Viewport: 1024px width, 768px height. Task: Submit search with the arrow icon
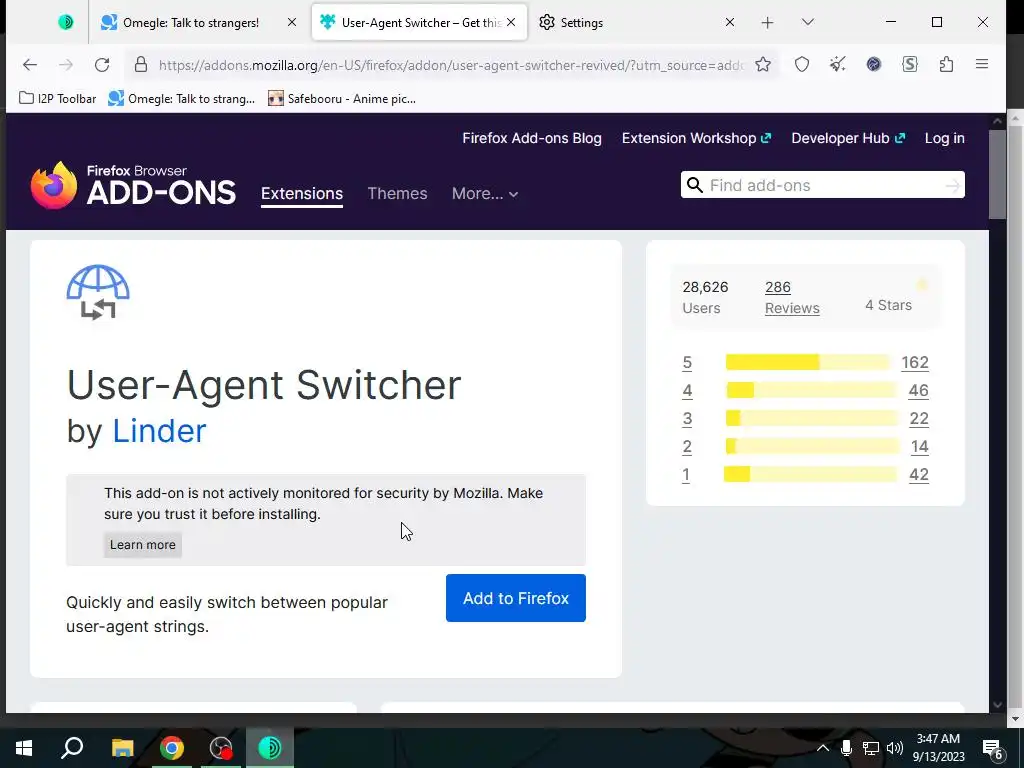click(953, 185)
